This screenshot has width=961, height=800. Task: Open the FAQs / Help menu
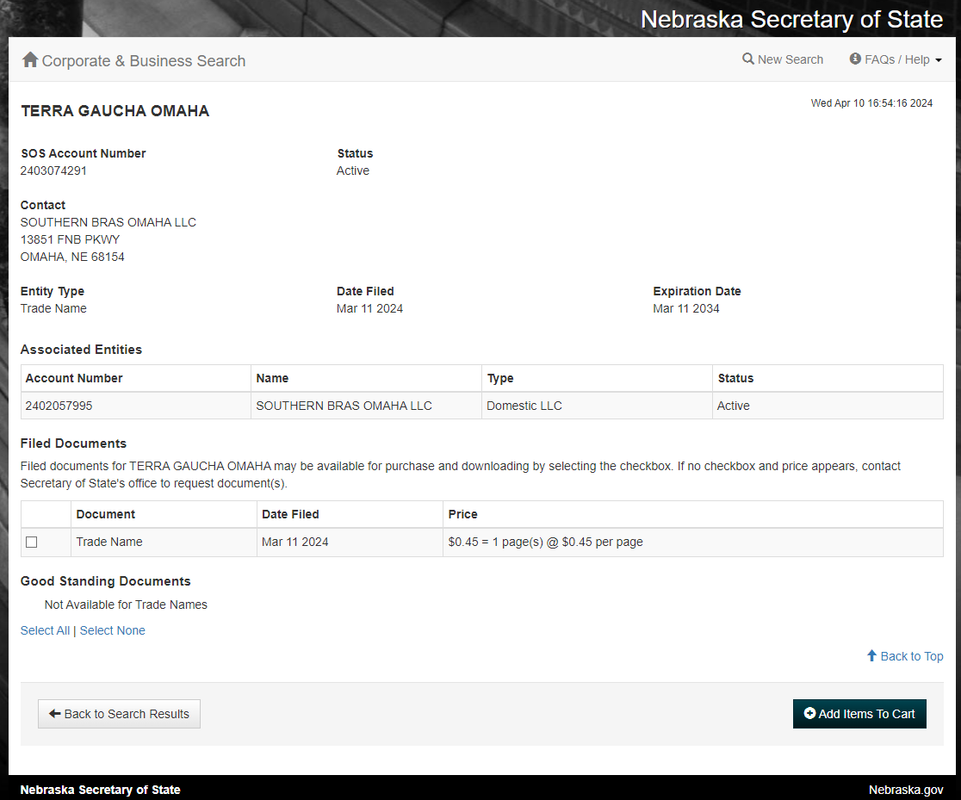pos(895,59)
